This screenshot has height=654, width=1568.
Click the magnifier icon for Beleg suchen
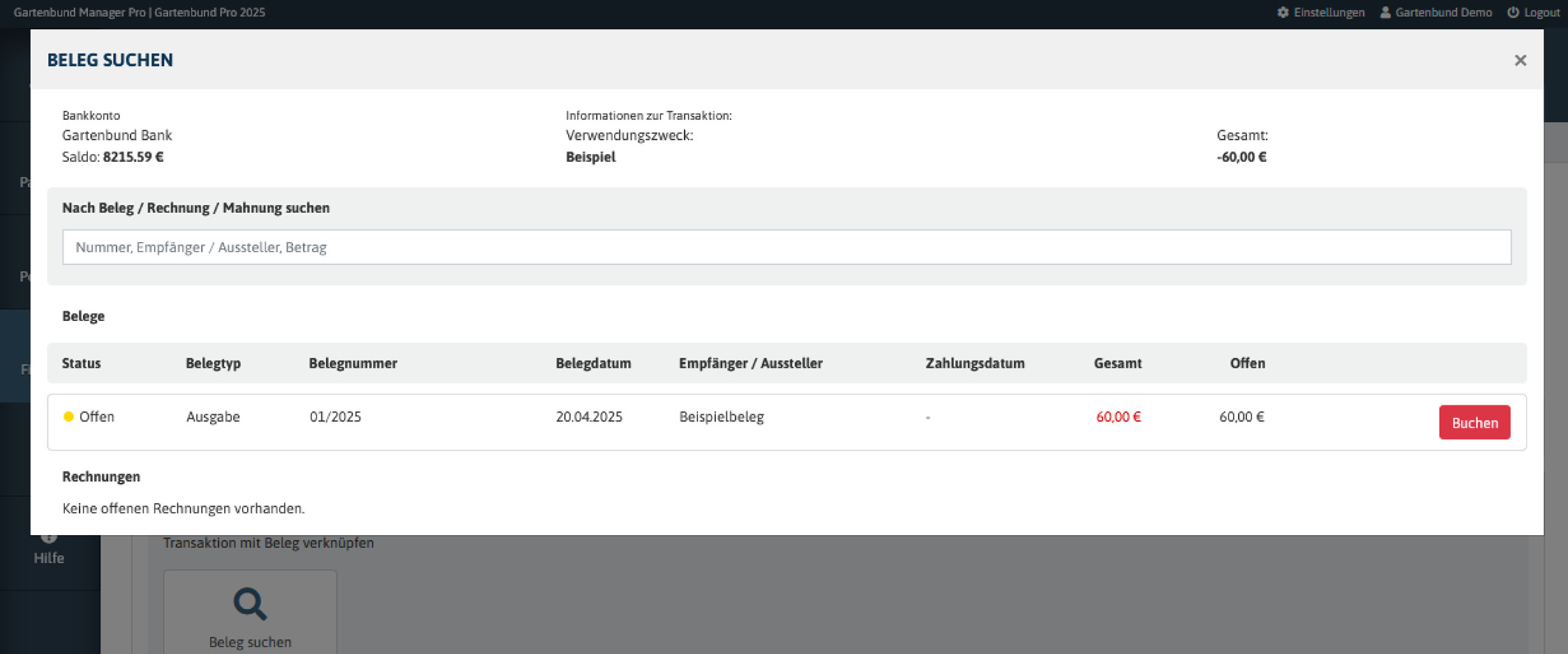point(250,604)
